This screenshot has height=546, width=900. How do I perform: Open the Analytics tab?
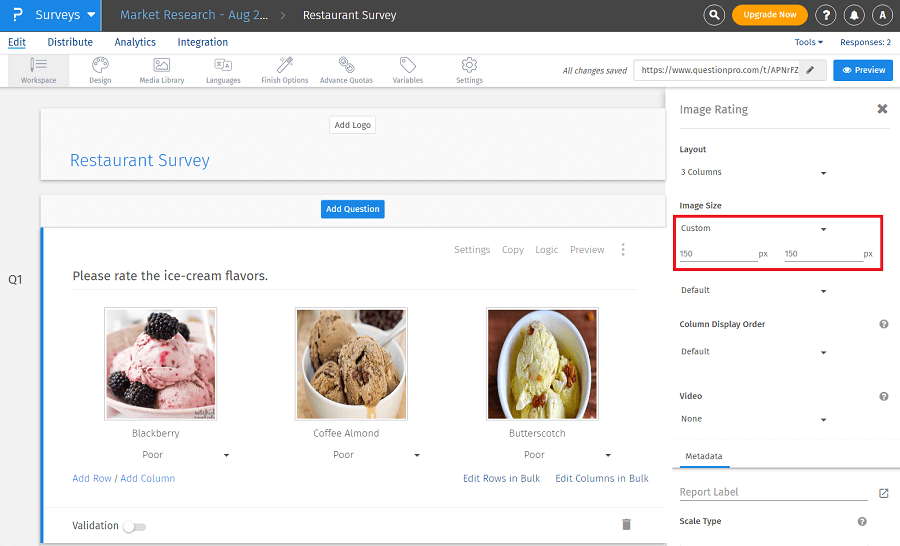(135, 42)
